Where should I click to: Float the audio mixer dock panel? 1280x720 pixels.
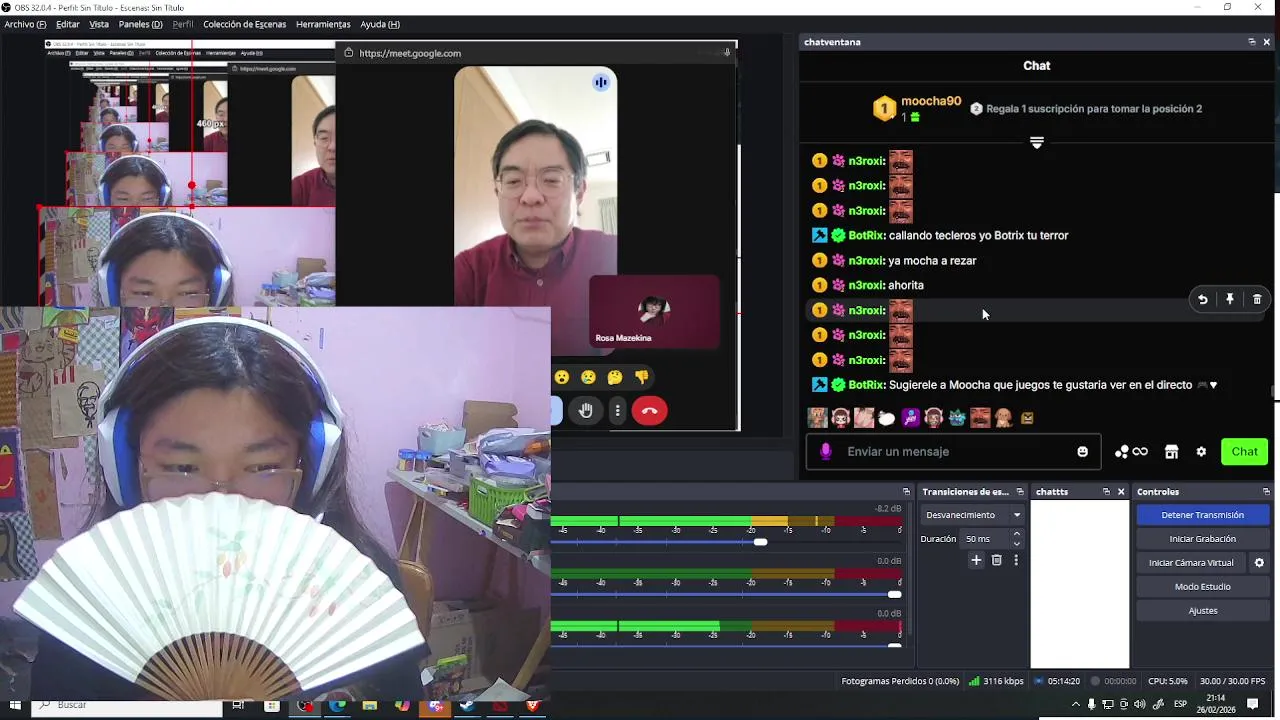coord(906,492)
